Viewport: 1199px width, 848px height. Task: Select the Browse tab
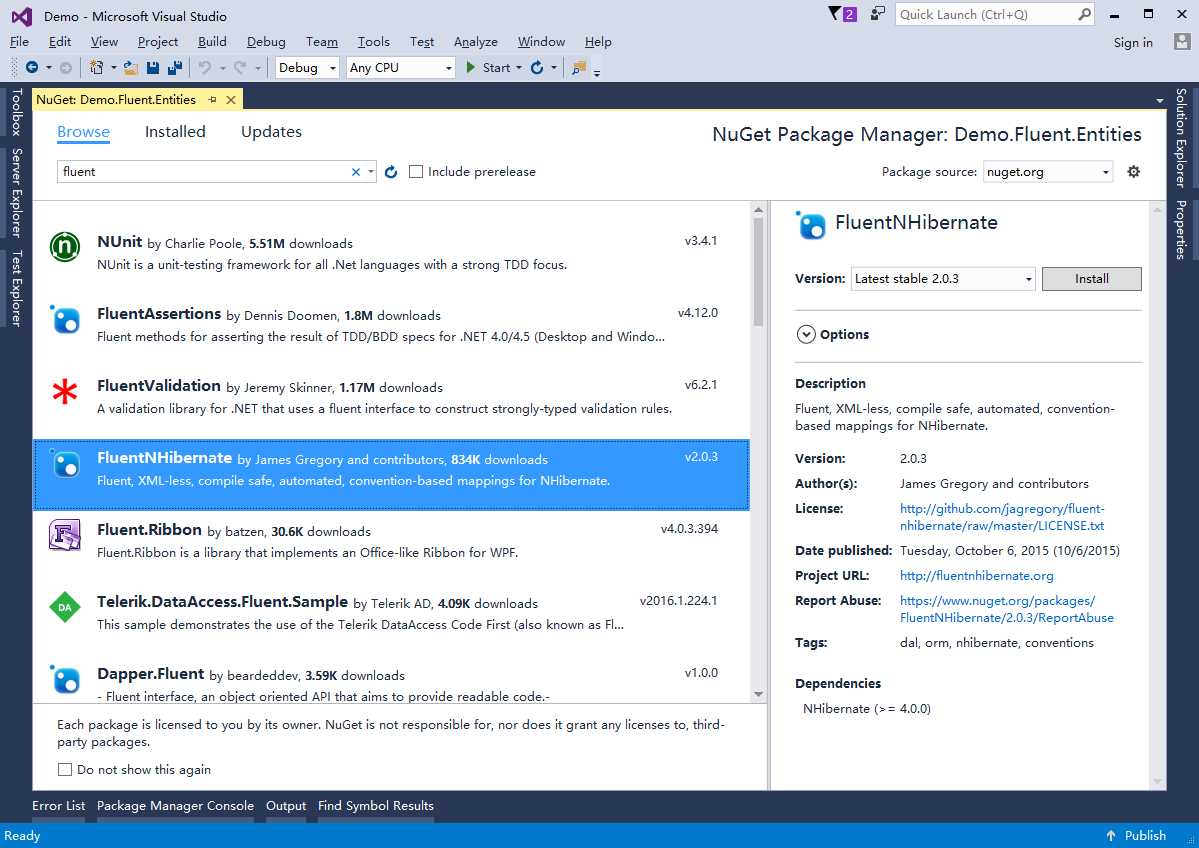coord(83,132)
